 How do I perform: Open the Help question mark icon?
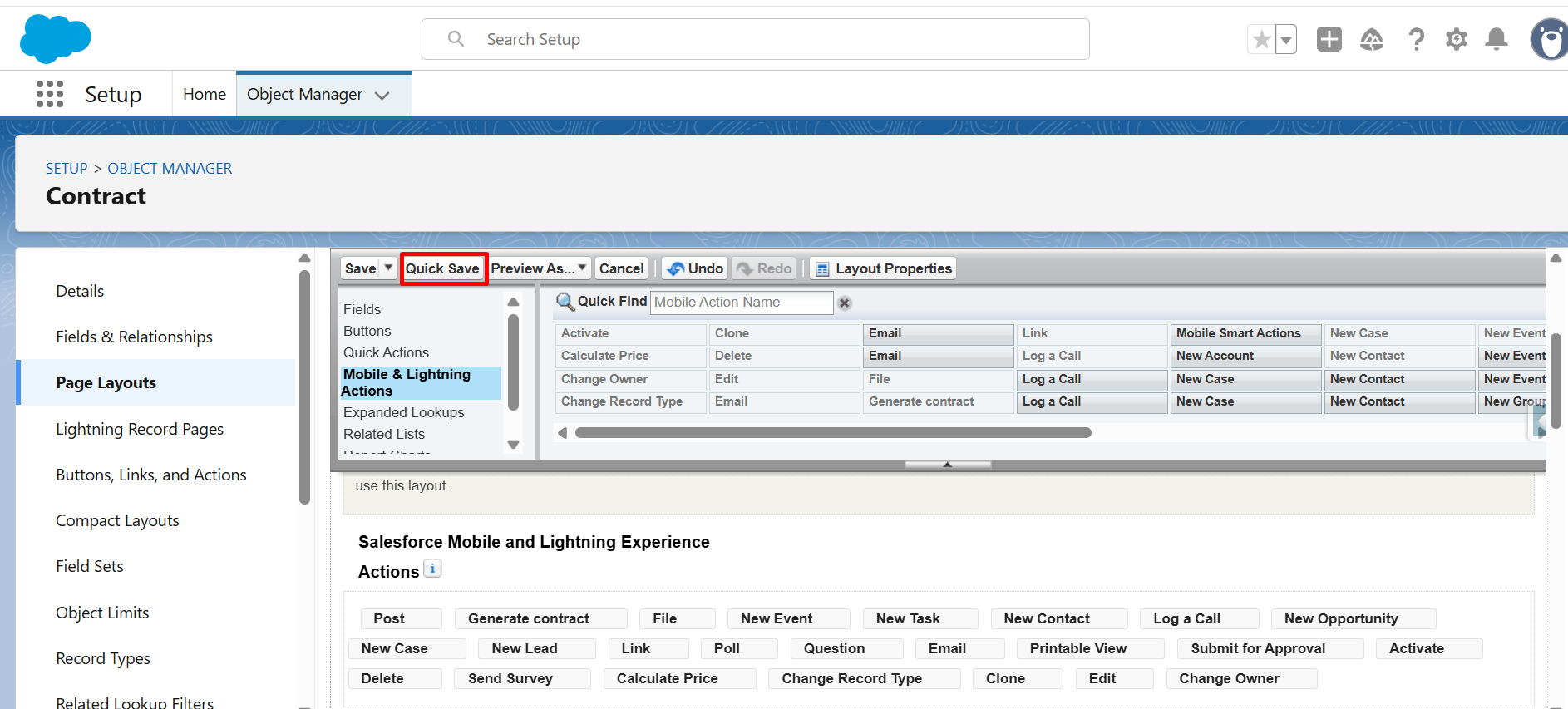(x=1416, y=39)
